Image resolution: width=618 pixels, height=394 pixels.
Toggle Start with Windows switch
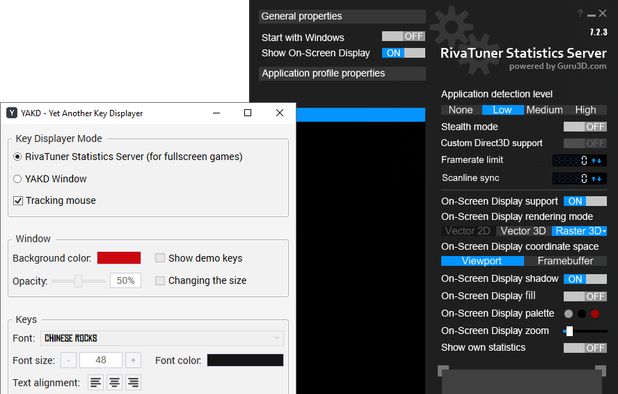click(x=403, y=36)
